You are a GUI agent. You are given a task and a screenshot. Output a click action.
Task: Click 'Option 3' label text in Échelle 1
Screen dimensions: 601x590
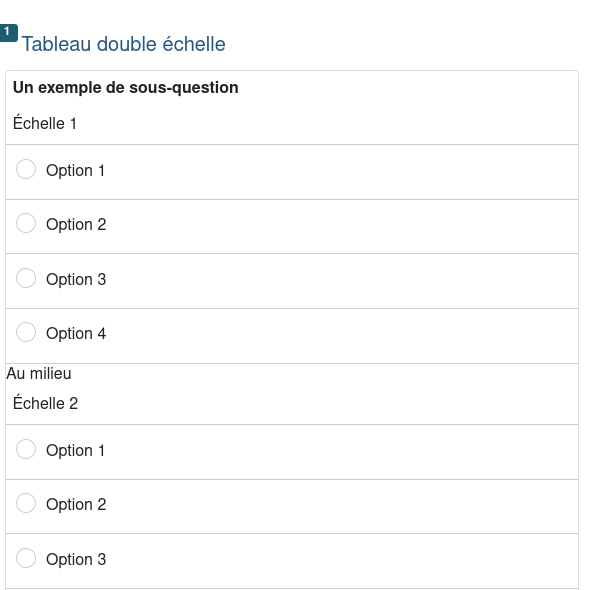(x=76, y=280)
